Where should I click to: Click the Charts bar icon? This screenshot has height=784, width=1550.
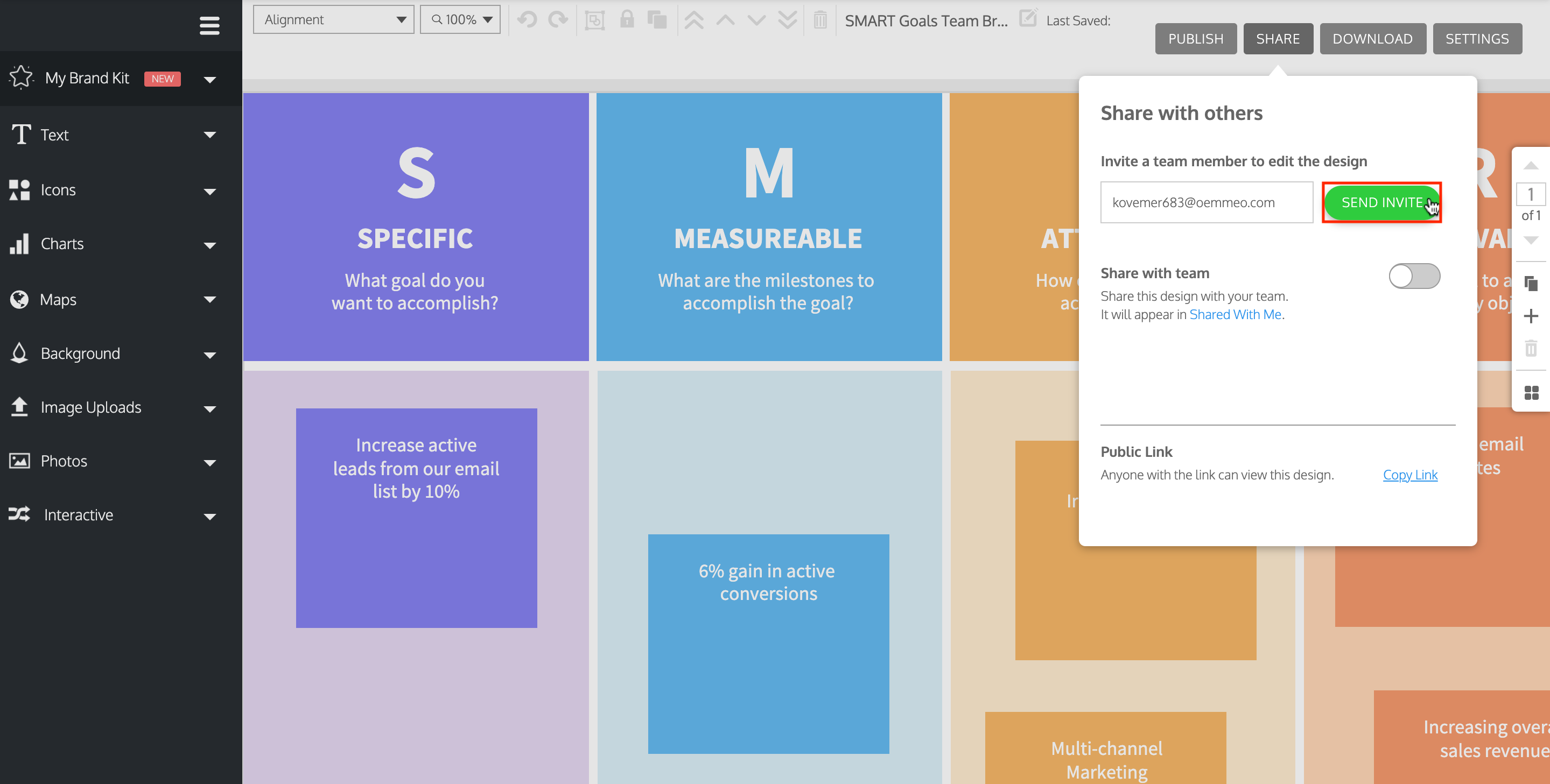tap(20, 244)
